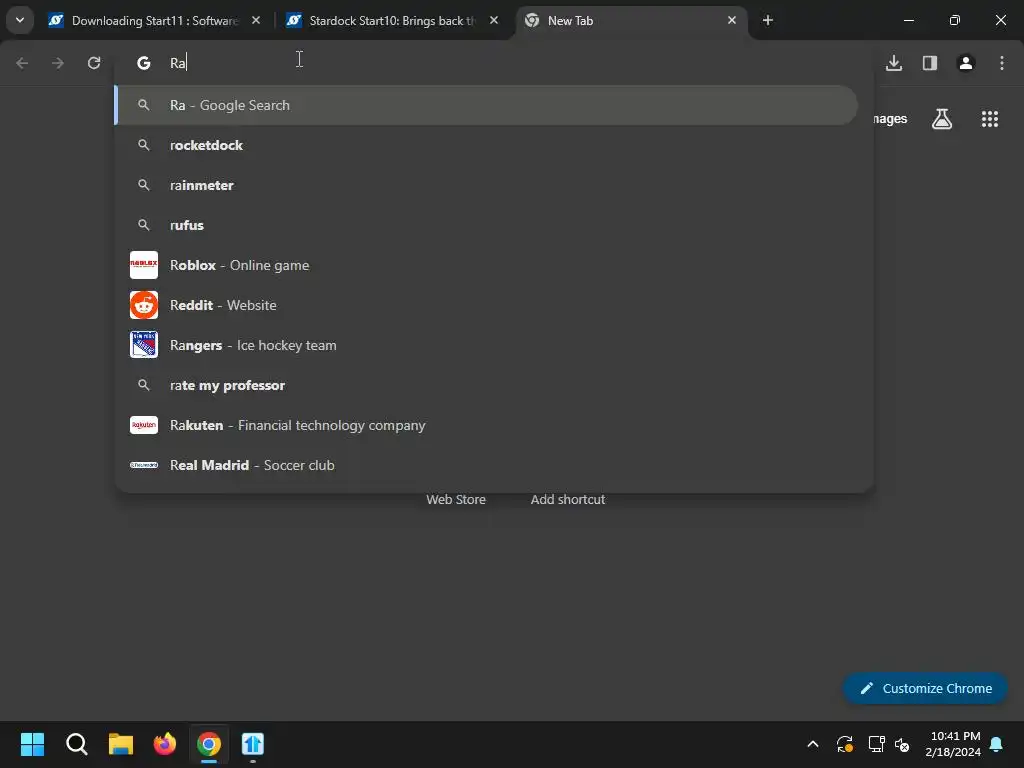Open Windows taskbar search
1024x768 pixels.
tap(76, 744)
